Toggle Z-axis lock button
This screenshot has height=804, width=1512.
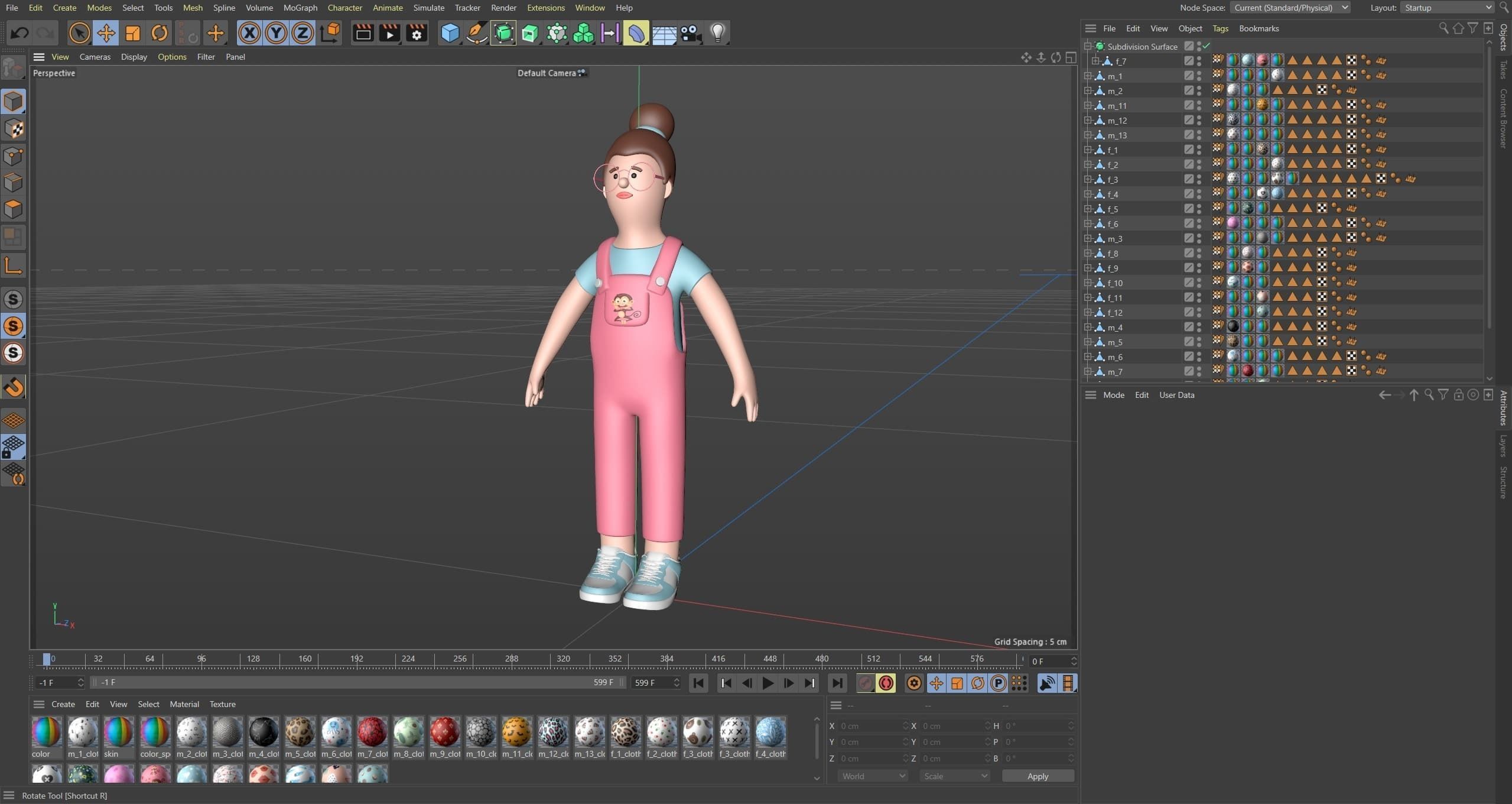click(x=303, y=33)
